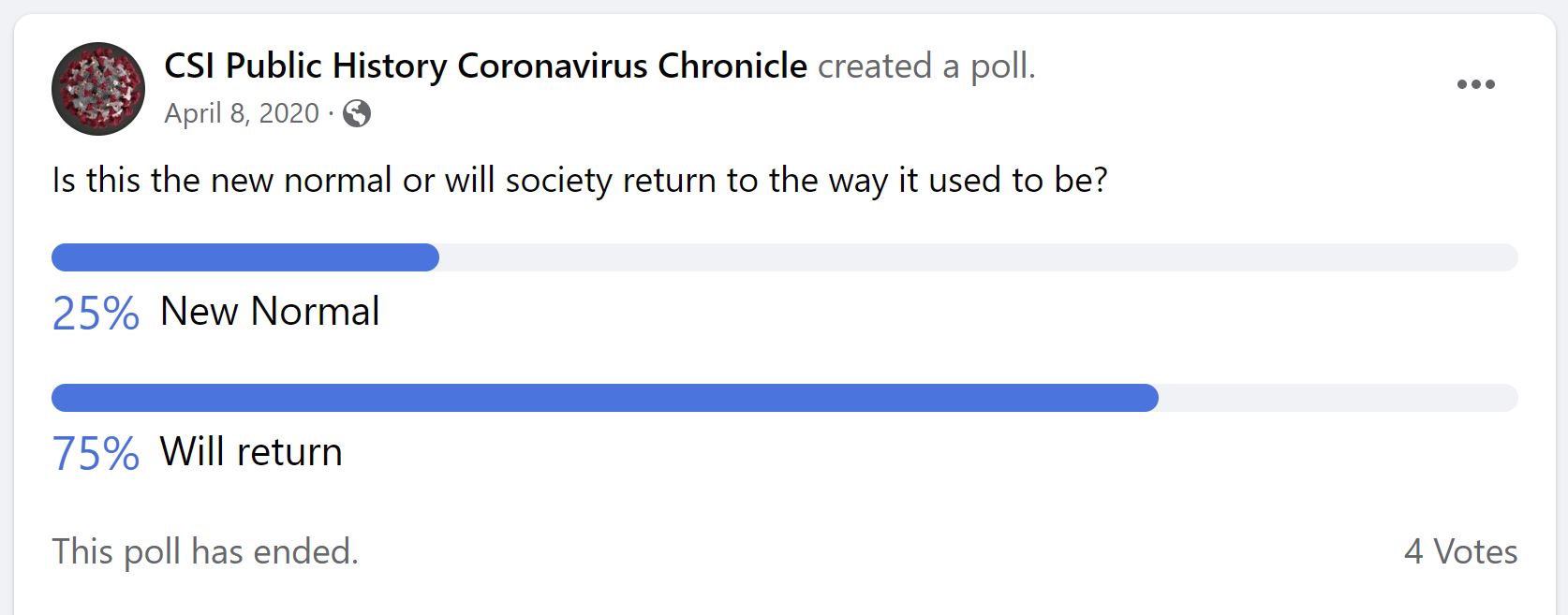Click the blue filled Will return bar

[x=604, y=398]
